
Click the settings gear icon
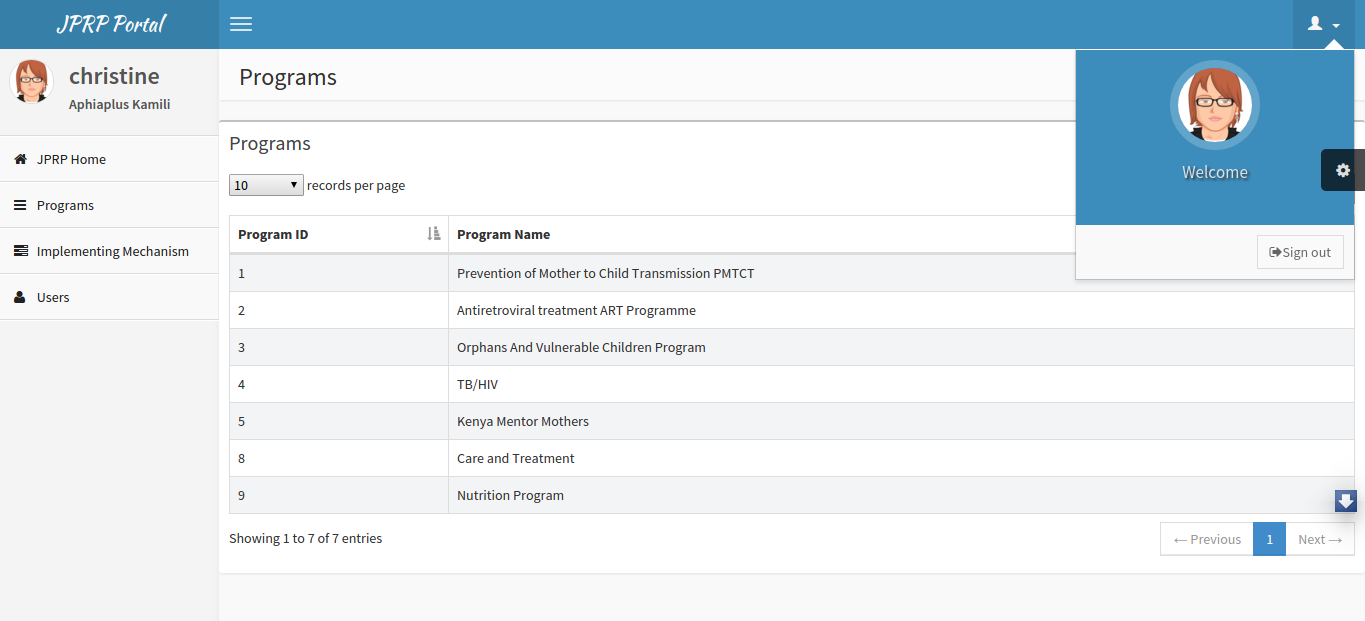[x=1343, y=170]
